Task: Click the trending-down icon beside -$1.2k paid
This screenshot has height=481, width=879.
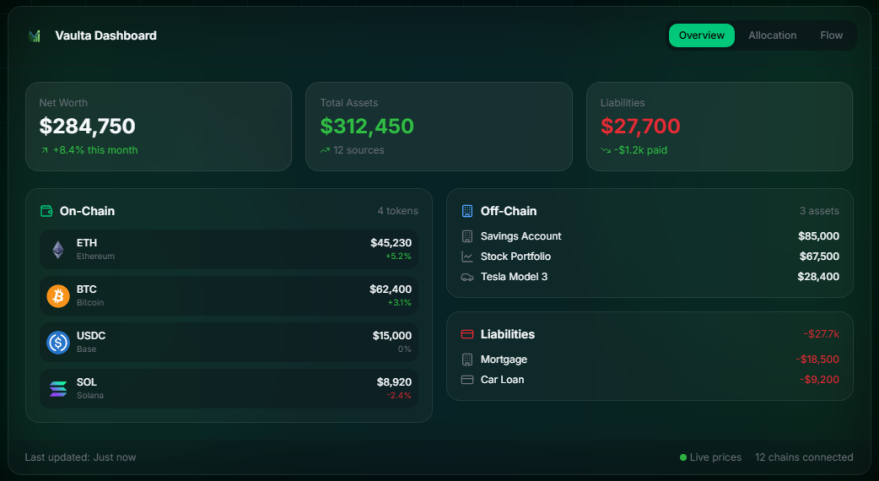Action: tap(605, 150)
